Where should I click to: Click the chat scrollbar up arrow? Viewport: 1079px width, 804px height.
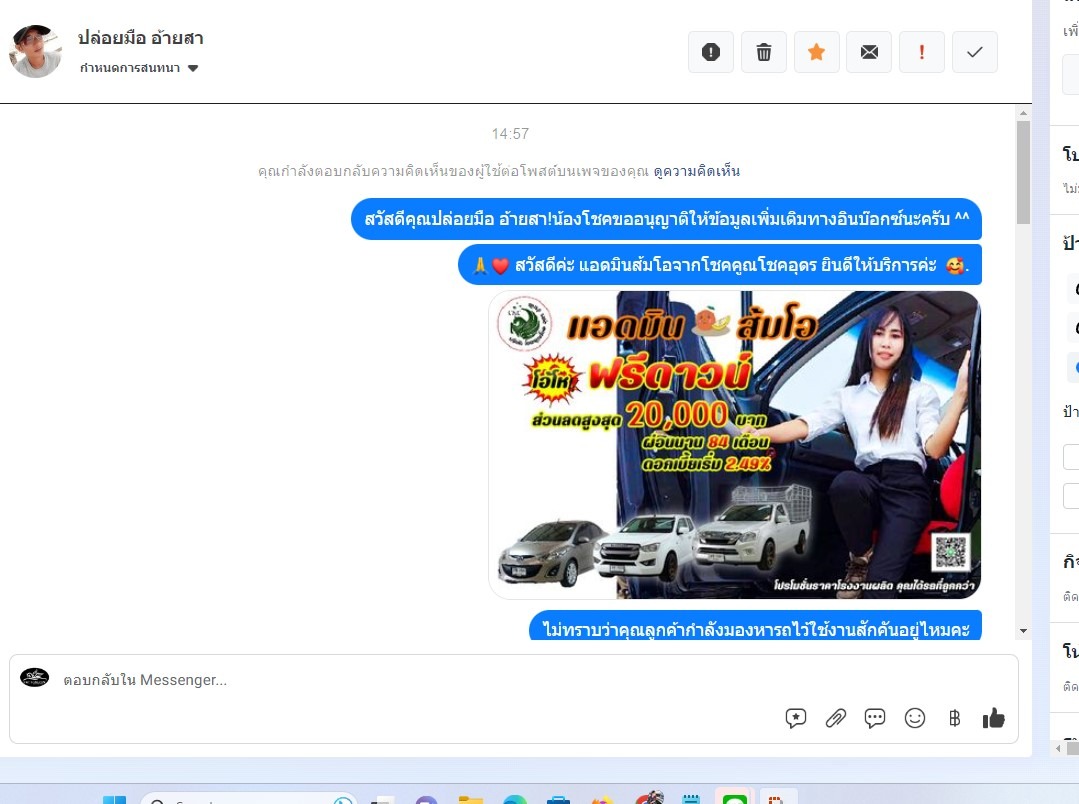[1023, 113]
